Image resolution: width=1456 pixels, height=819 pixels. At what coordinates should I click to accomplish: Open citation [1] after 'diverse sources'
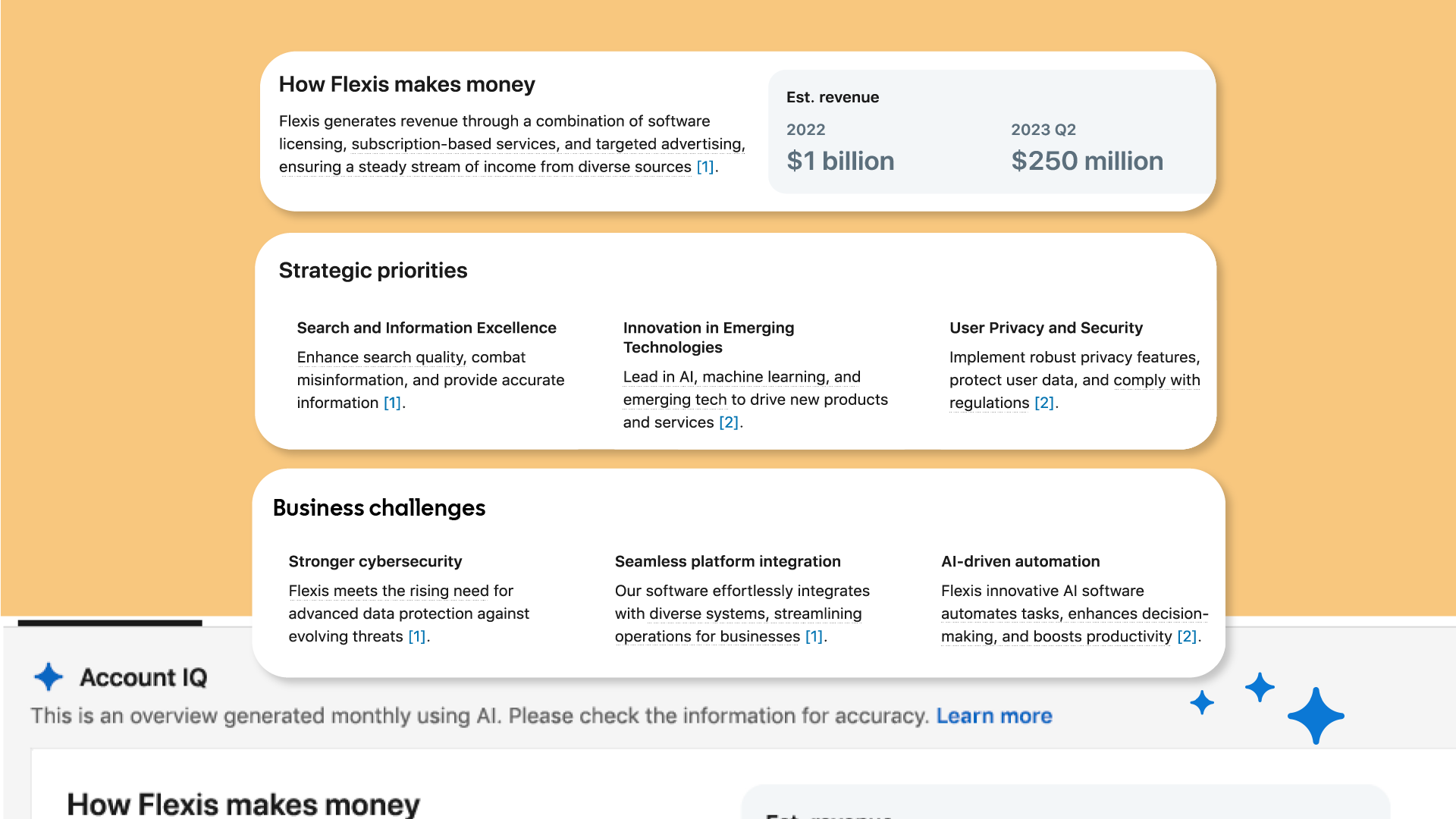tap(705, 167)
